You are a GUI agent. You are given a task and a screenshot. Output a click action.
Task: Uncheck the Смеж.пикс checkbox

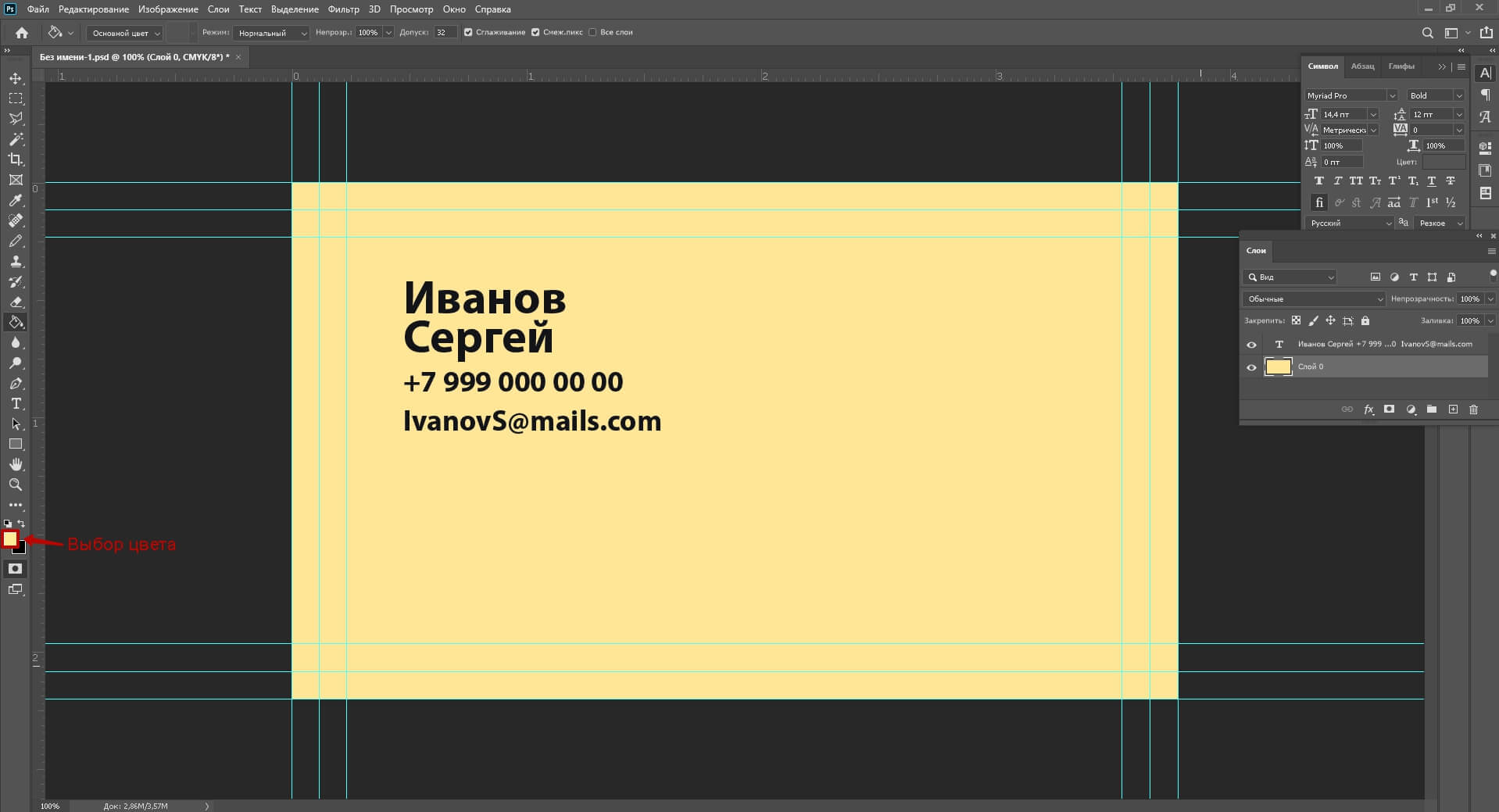pos(535,33)
